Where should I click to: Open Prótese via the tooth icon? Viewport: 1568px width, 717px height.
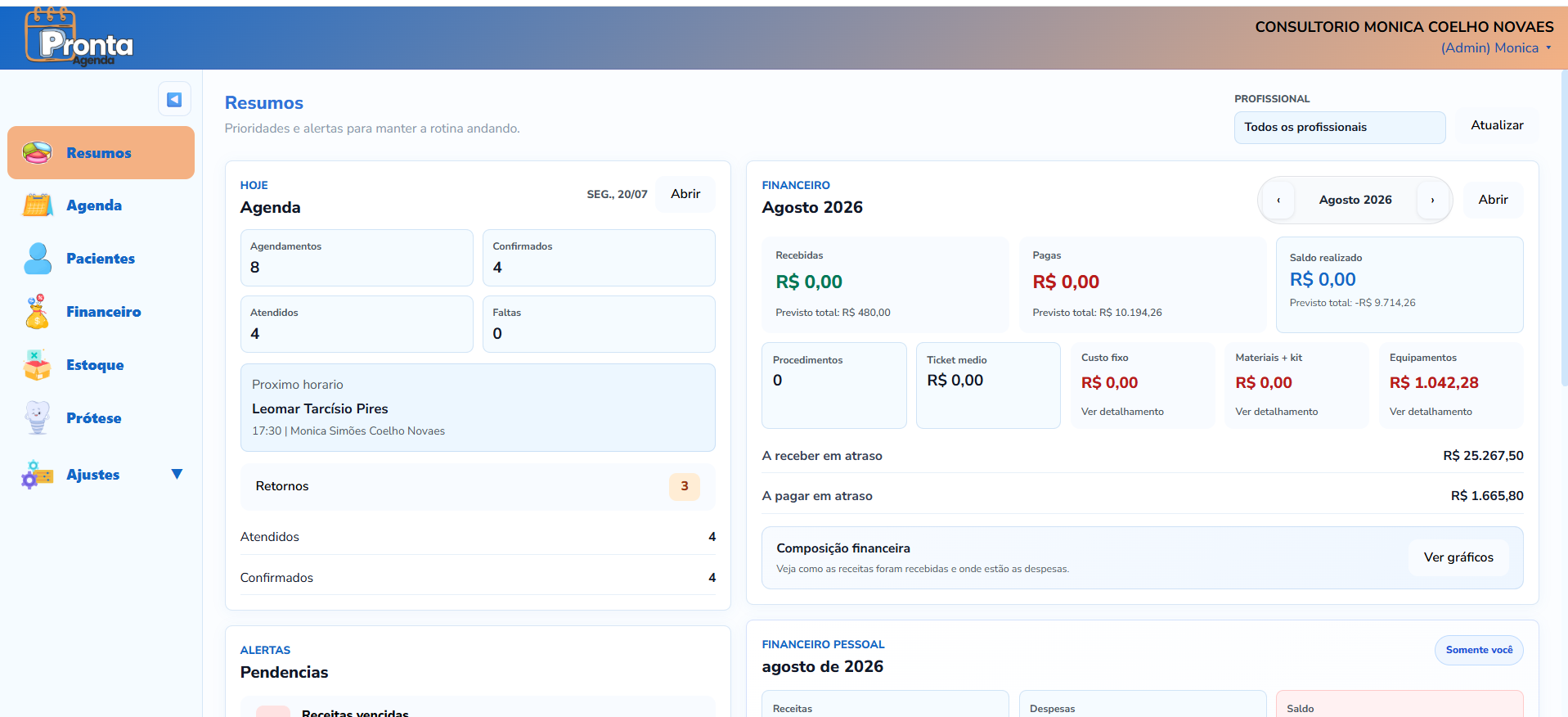(x=38, y=417)
